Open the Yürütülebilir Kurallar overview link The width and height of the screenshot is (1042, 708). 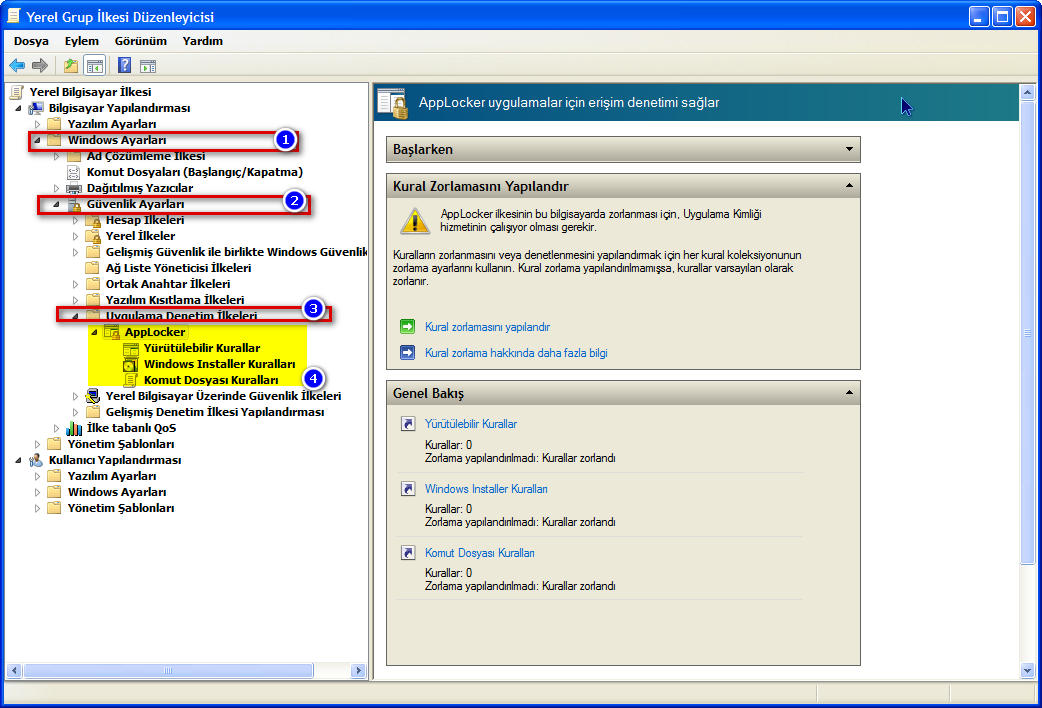click(470, 423)
